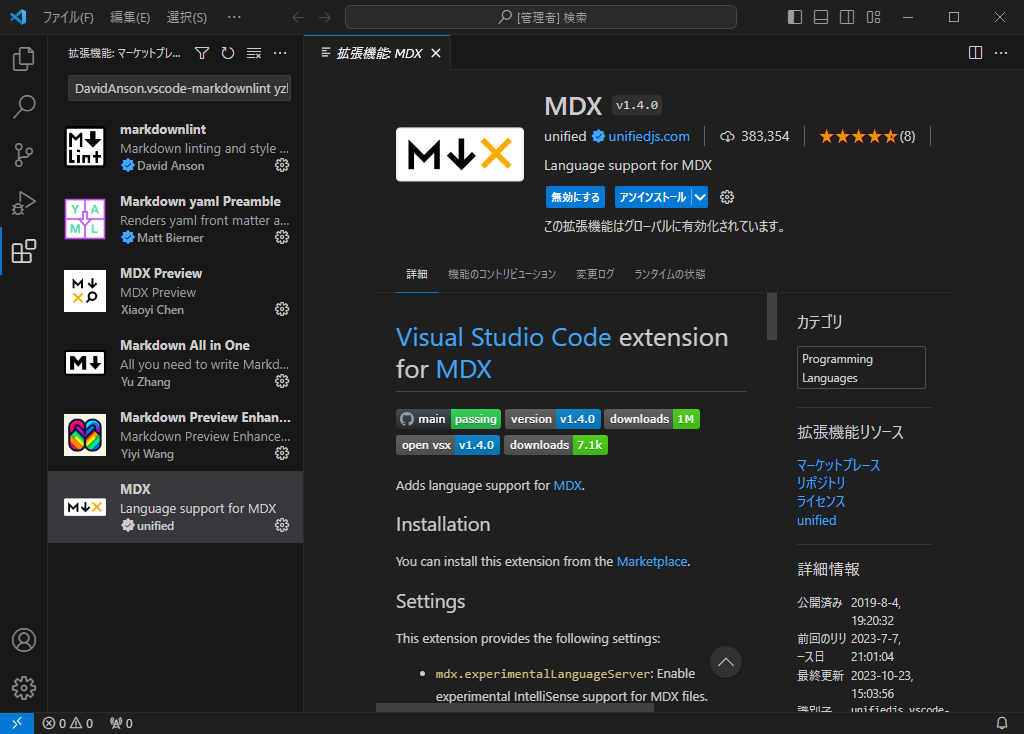
Task: Open gear menu for Markdown yaml Preamble
Action: pos(282,237)
